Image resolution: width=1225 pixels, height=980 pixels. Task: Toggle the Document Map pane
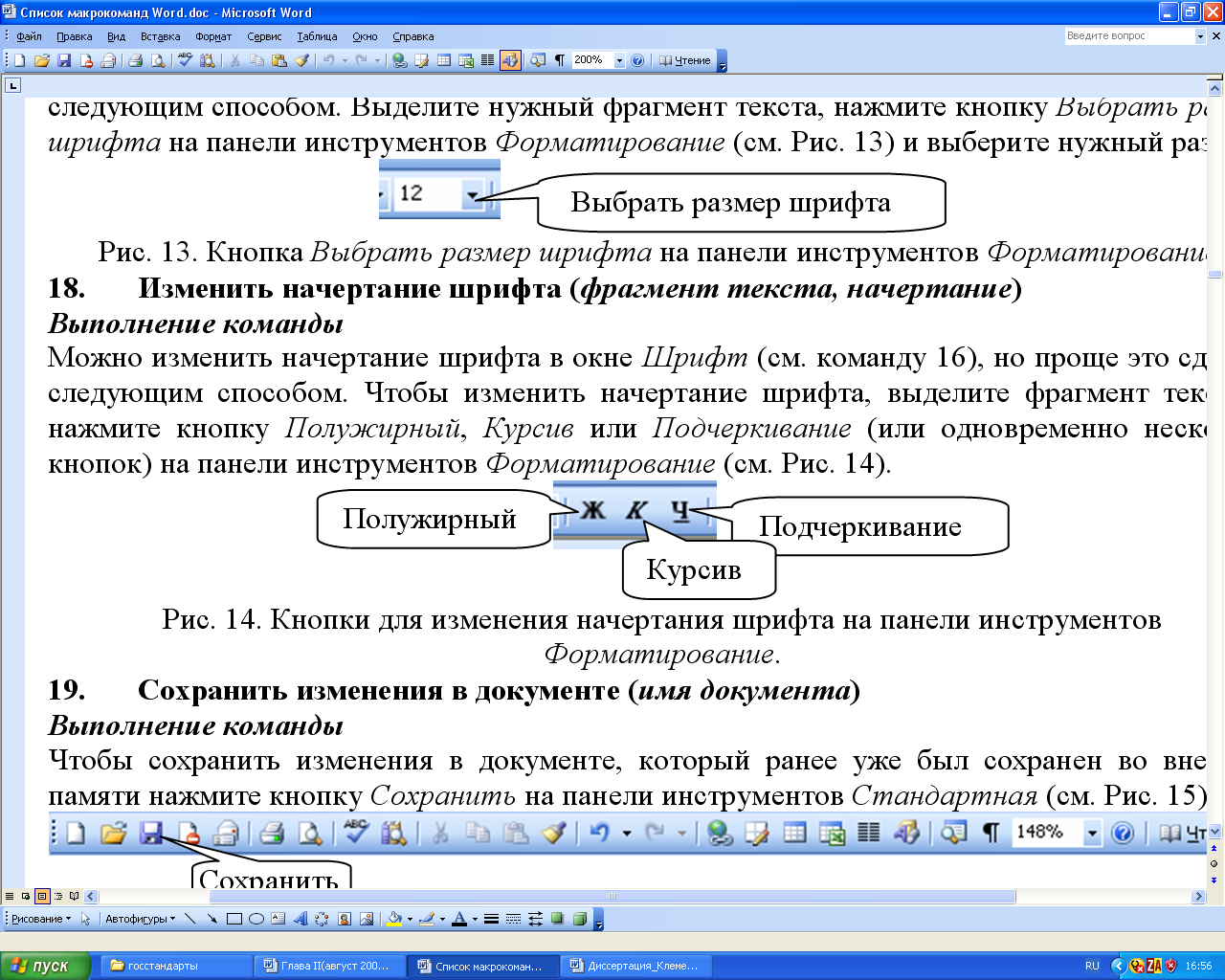pyautogui.click(x=538, y=60)
